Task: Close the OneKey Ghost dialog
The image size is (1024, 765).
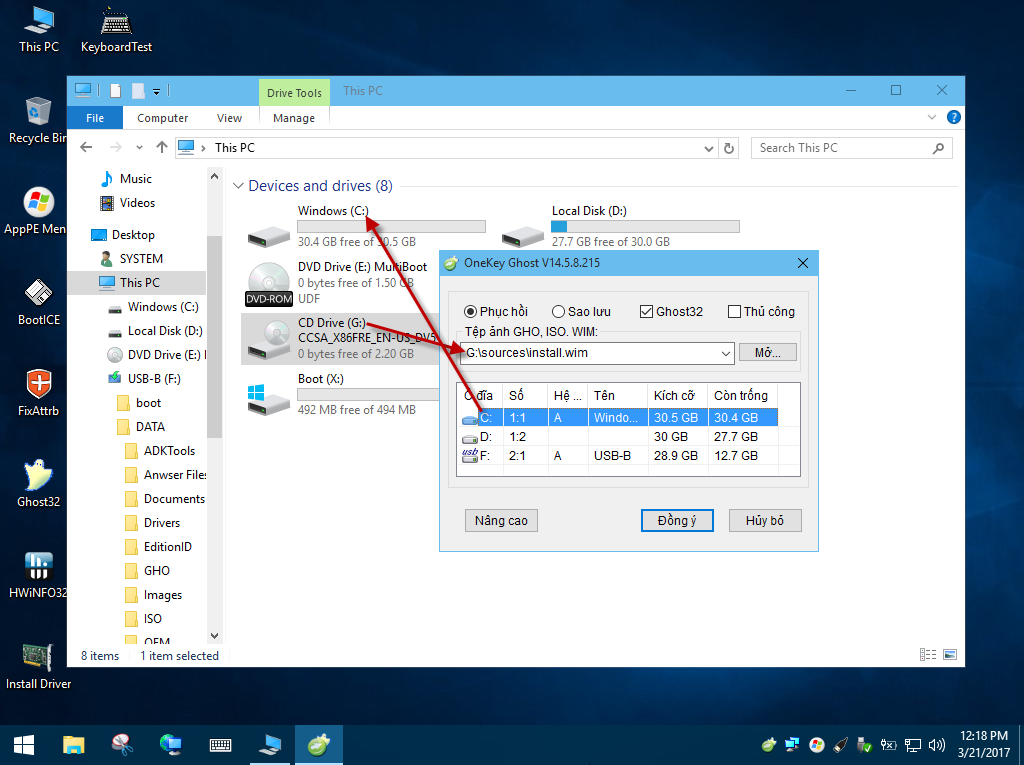Action: pyautogui.click(x=803, y=263)
